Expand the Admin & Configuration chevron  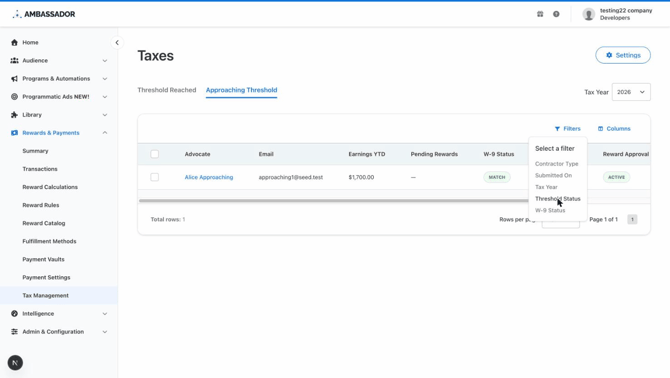click(x=105, y=331)
